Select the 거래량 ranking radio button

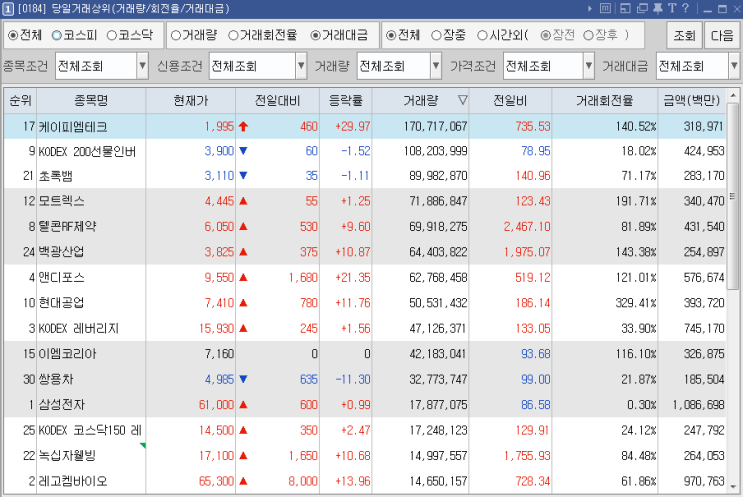(175, 35)
